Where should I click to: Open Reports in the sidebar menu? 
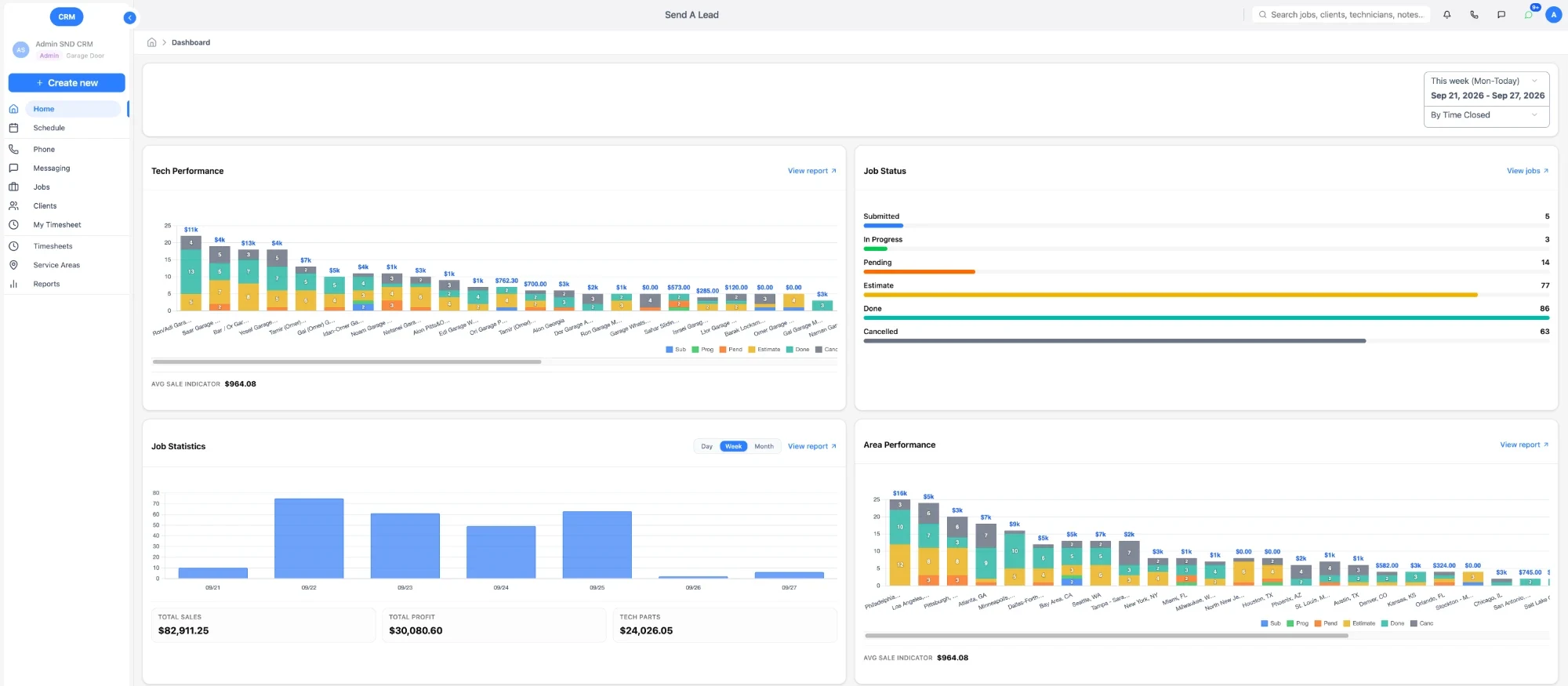point(46,284)
